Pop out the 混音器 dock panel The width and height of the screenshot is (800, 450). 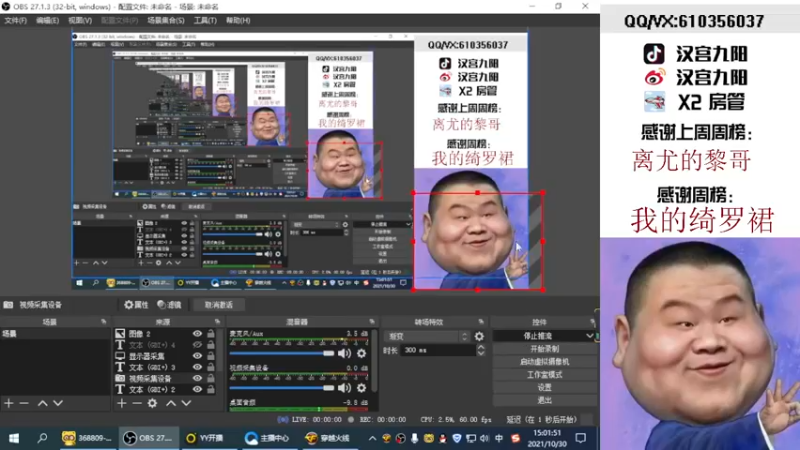[372, 322]
